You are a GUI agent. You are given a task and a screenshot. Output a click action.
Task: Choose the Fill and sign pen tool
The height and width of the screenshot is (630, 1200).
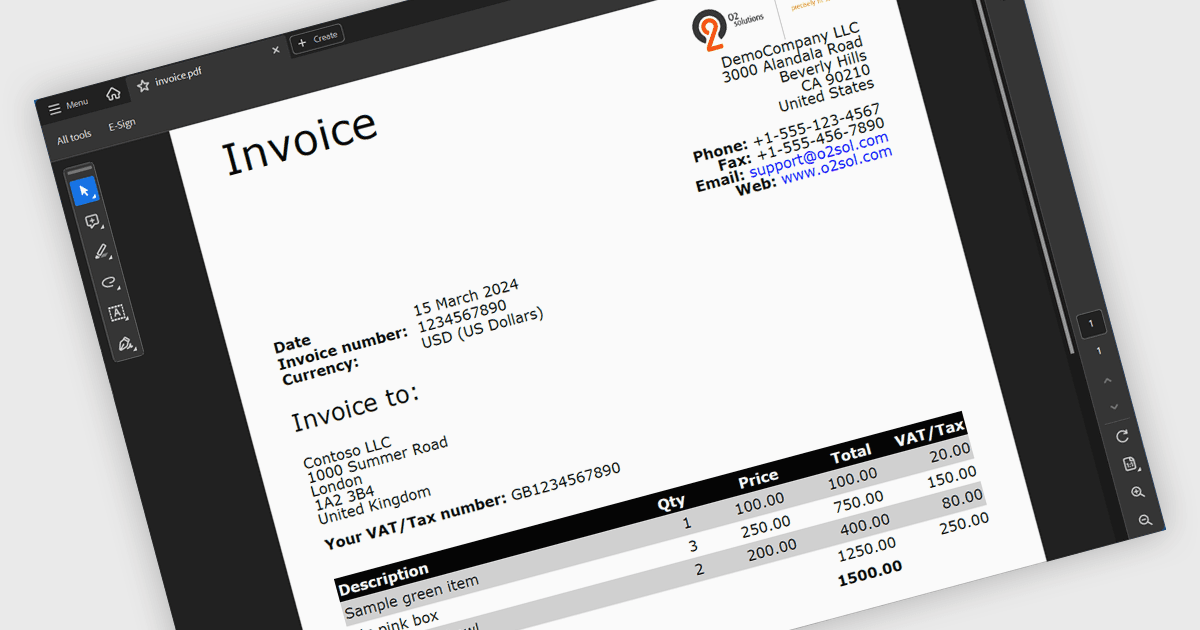pos(126,343)
